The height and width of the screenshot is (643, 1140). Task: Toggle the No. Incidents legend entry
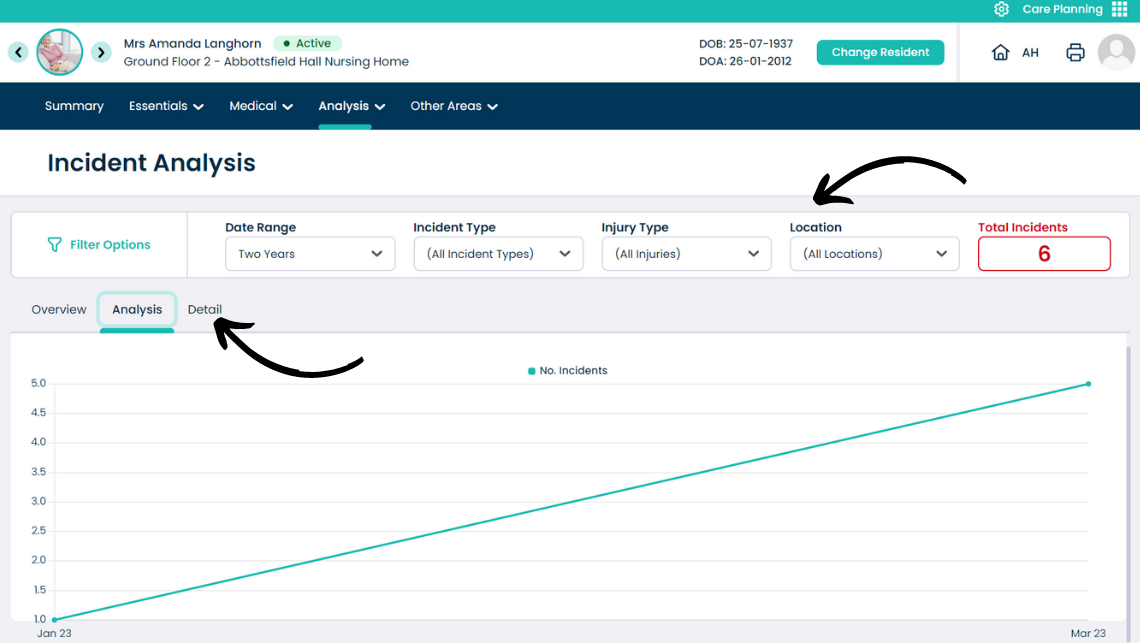tap(568, 371)
